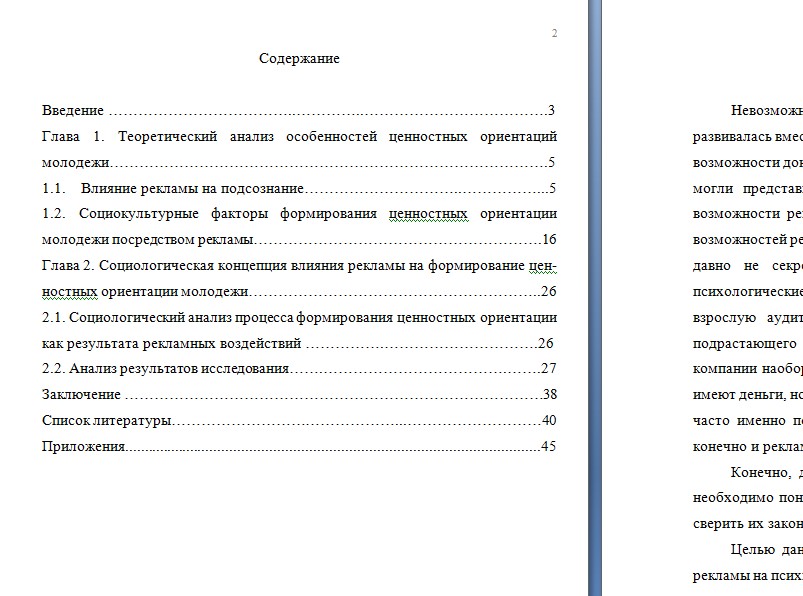Click page number 38 of Заключение
Viewport: 803px width, 596px height.
pos(550,394)
